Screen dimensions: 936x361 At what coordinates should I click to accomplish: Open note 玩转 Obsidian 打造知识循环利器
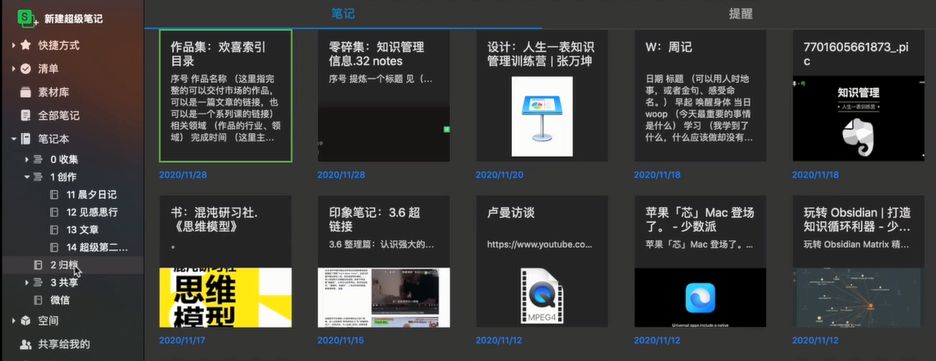(x=858, y=261)
